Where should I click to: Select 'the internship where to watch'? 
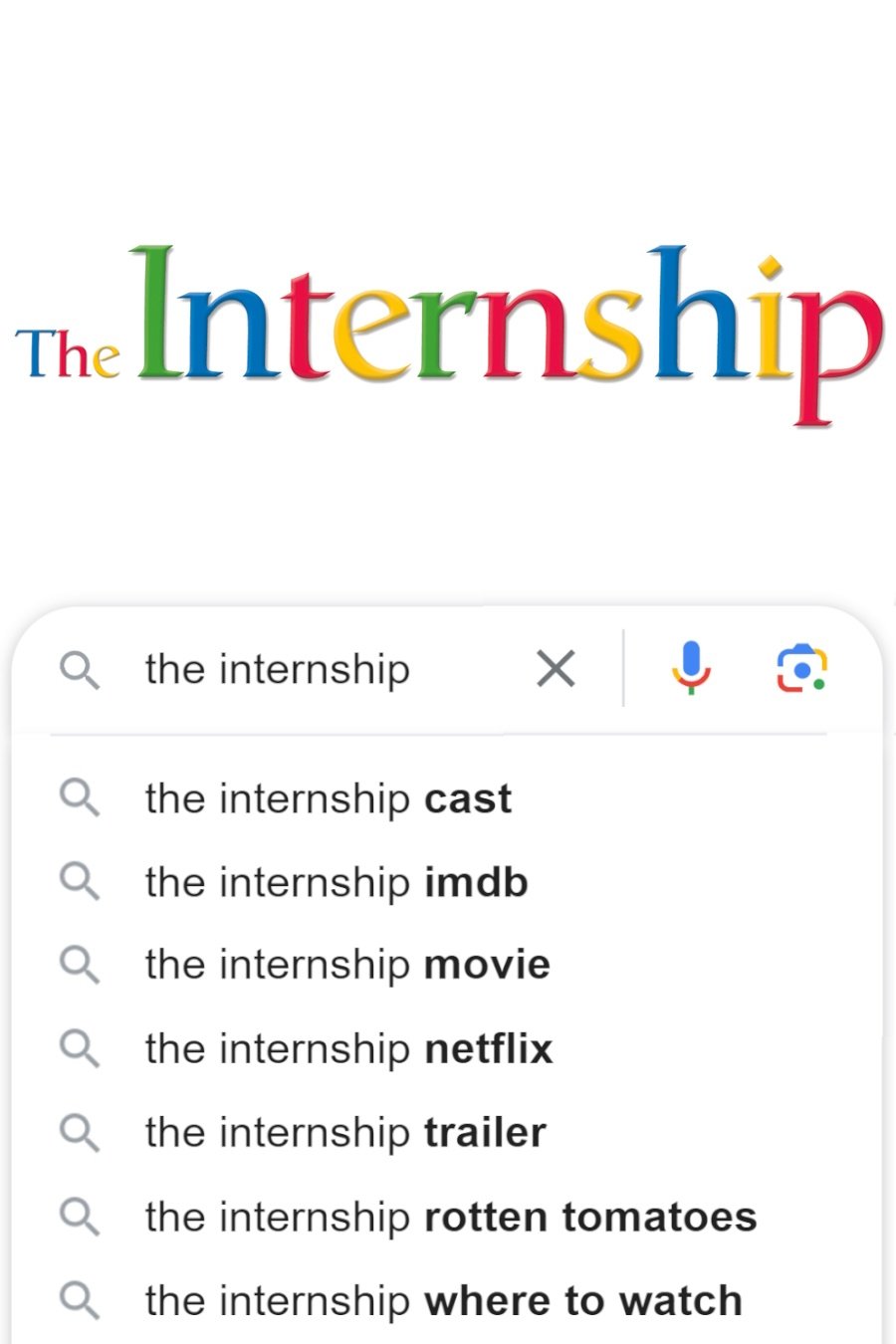pos(443,1300)
